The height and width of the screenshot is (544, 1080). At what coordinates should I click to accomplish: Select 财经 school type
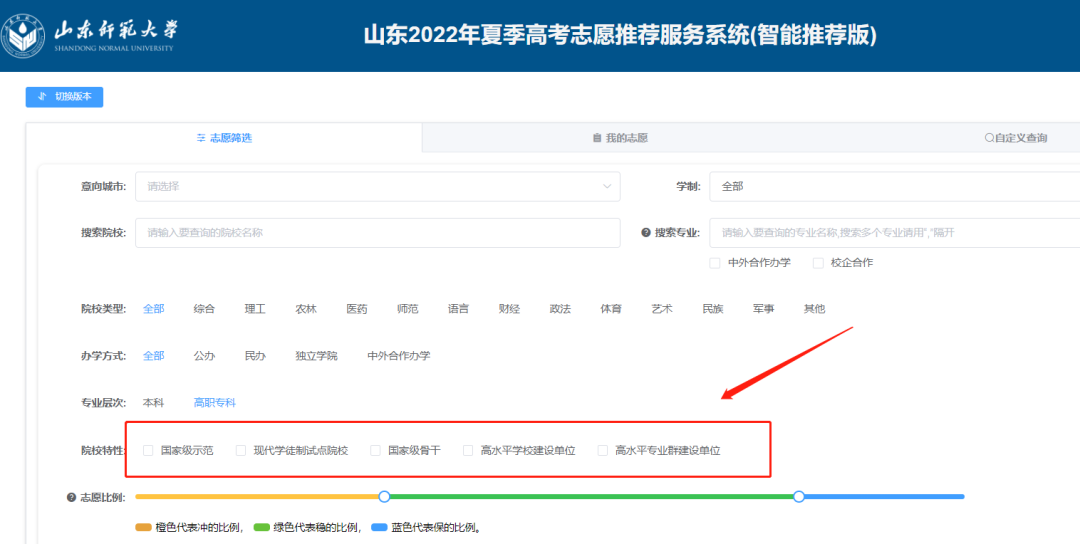pos(509,309)
